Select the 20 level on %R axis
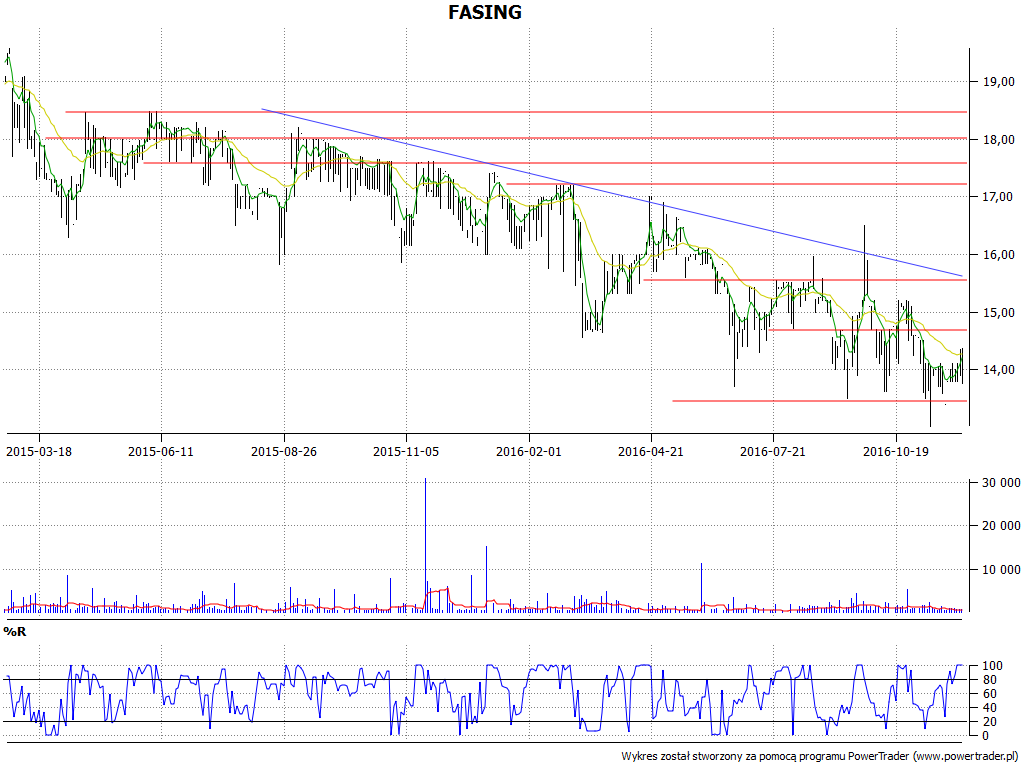Image resolution: width=1024 pixels, height=768 pixels. [x=989, y=722]
